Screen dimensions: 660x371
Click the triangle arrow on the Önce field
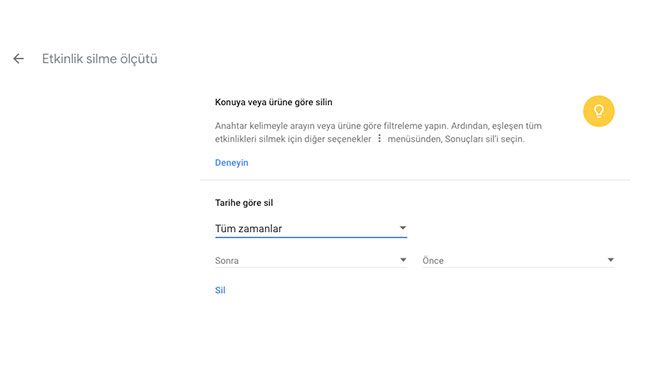[610, 260]
